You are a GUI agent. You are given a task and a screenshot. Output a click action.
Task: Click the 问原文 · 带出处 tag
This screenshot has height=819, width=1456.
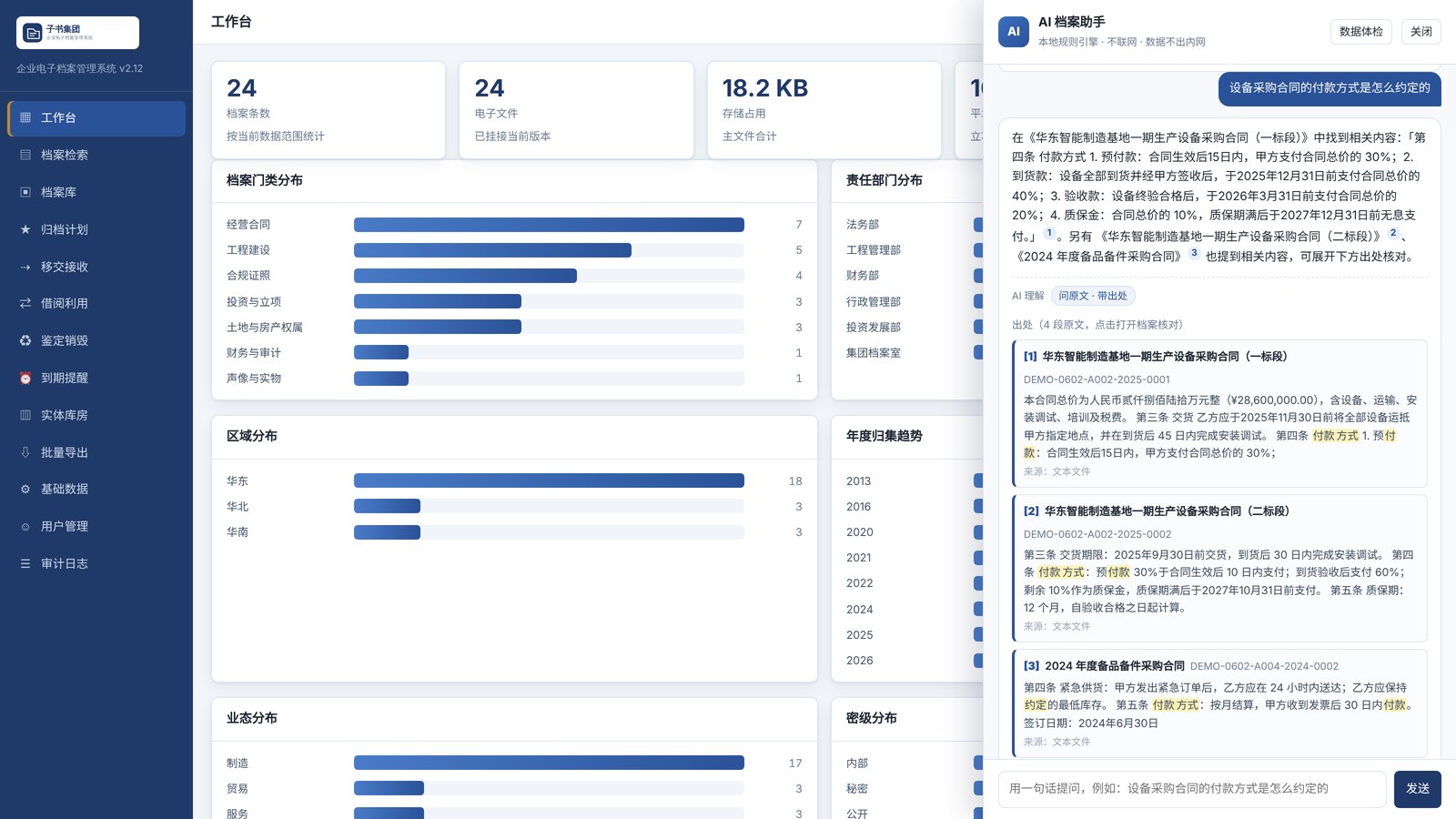point(1093,296)
